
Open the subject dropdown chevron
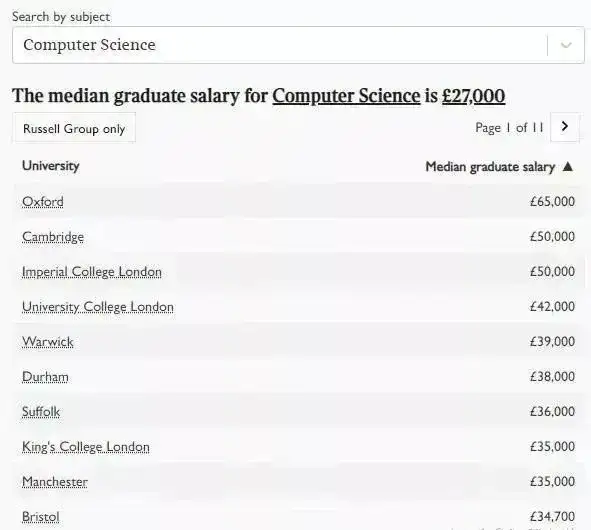pos(566,45)
